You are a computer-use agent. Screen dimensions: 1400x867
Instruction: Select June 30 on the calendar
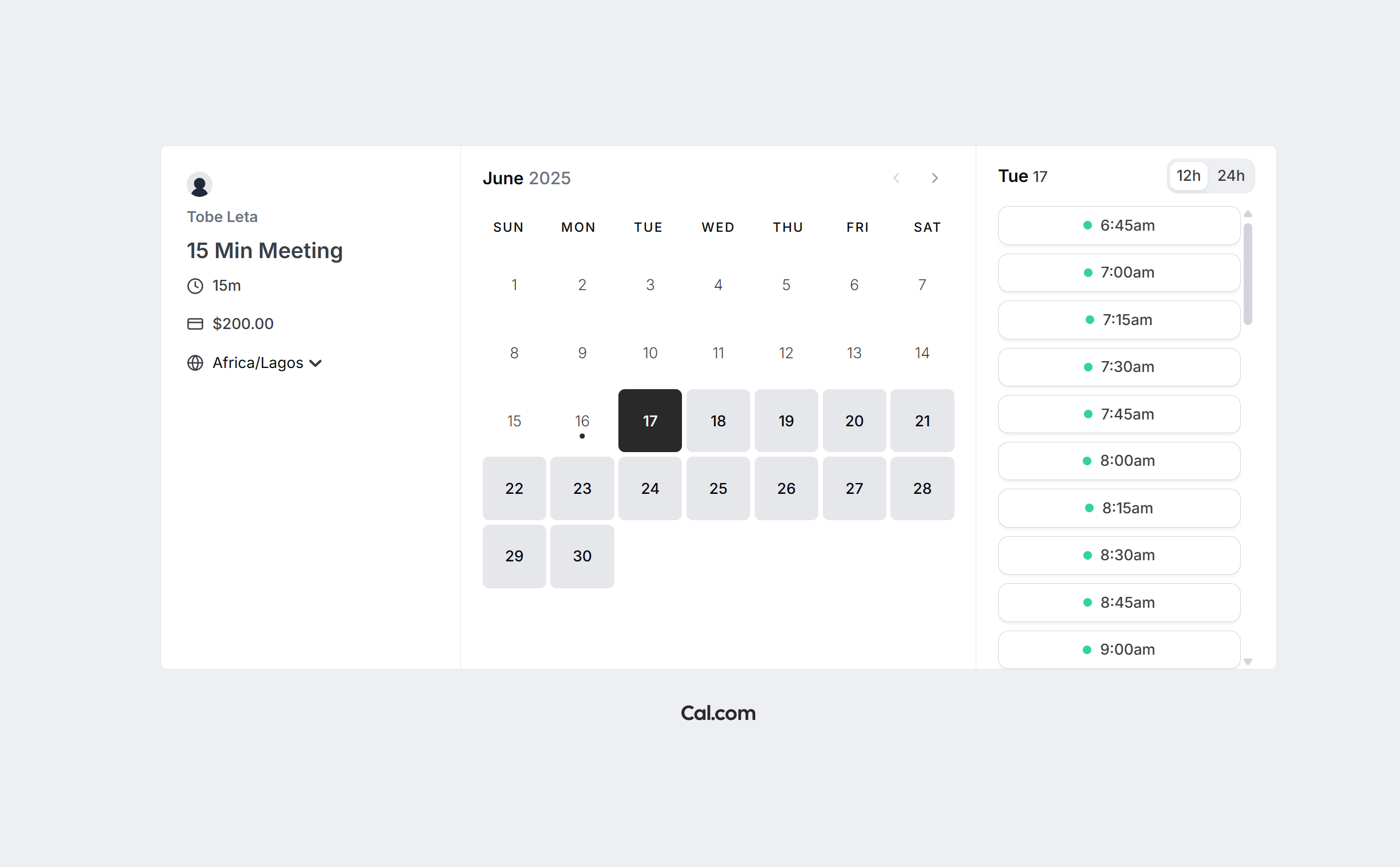582,556
